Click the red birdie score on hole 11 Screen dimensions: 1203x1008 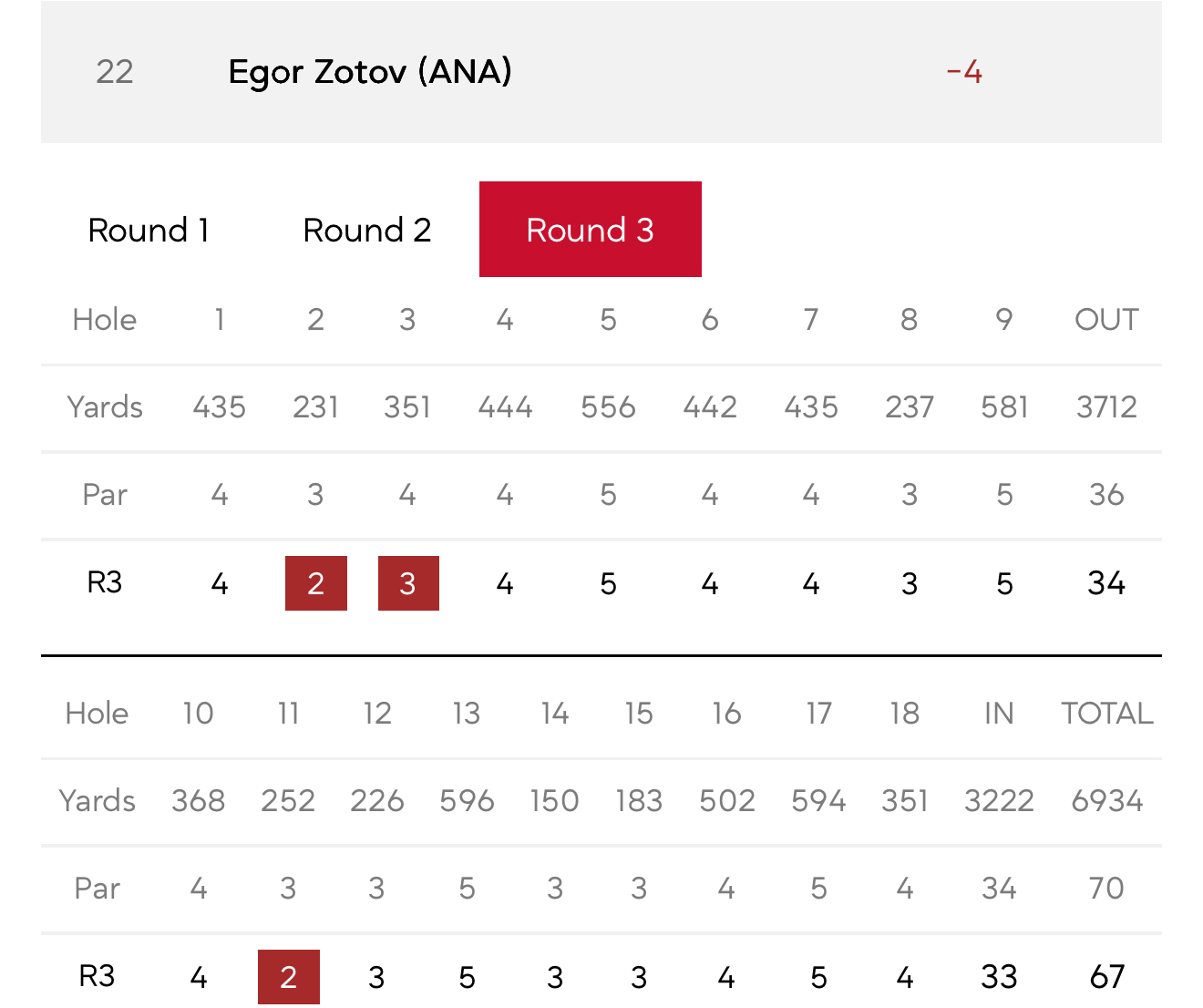click(x=288, y=977)
